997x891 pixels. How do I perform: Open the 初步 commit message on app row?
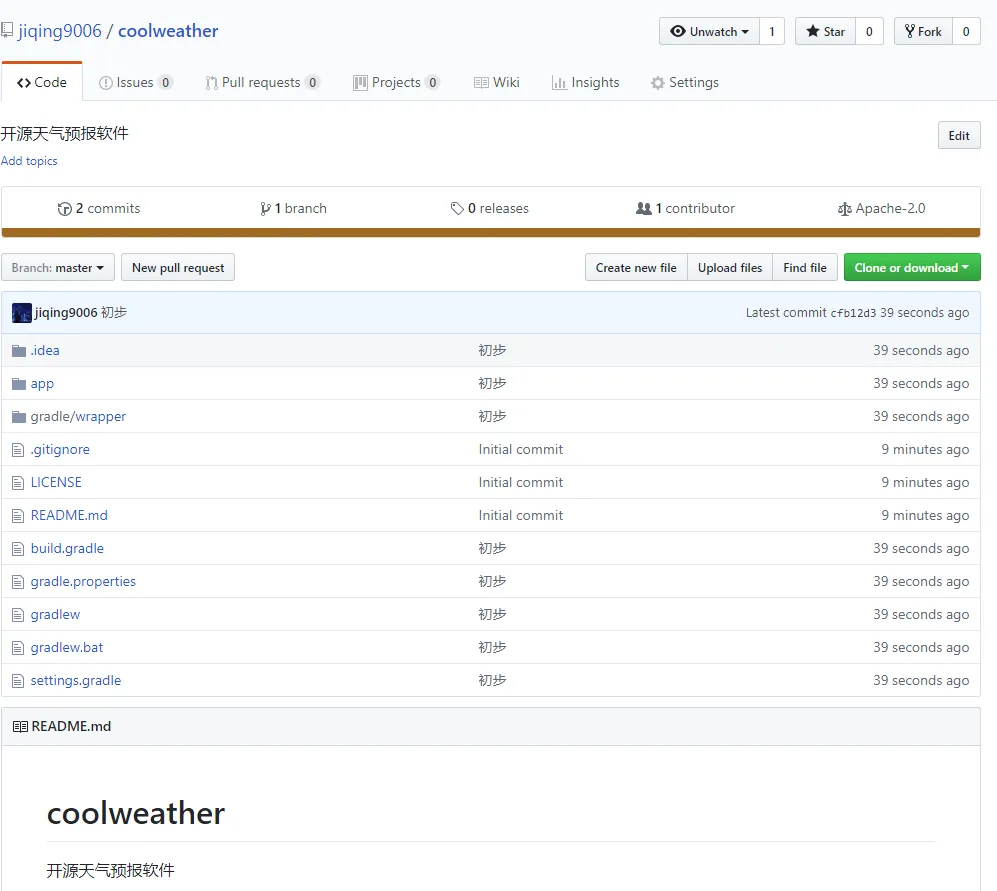pos(492,383)
